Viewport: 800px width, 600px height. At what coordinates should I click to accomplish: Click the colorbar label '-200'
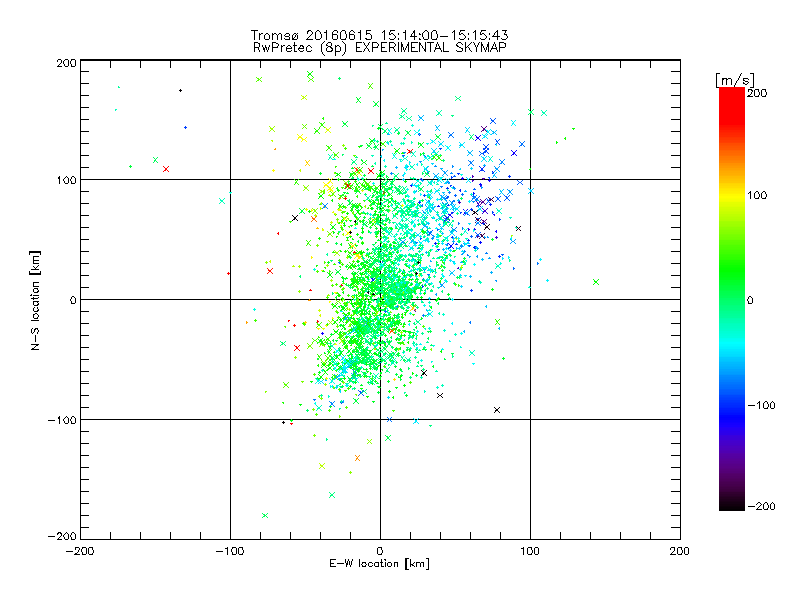[761, 506]
